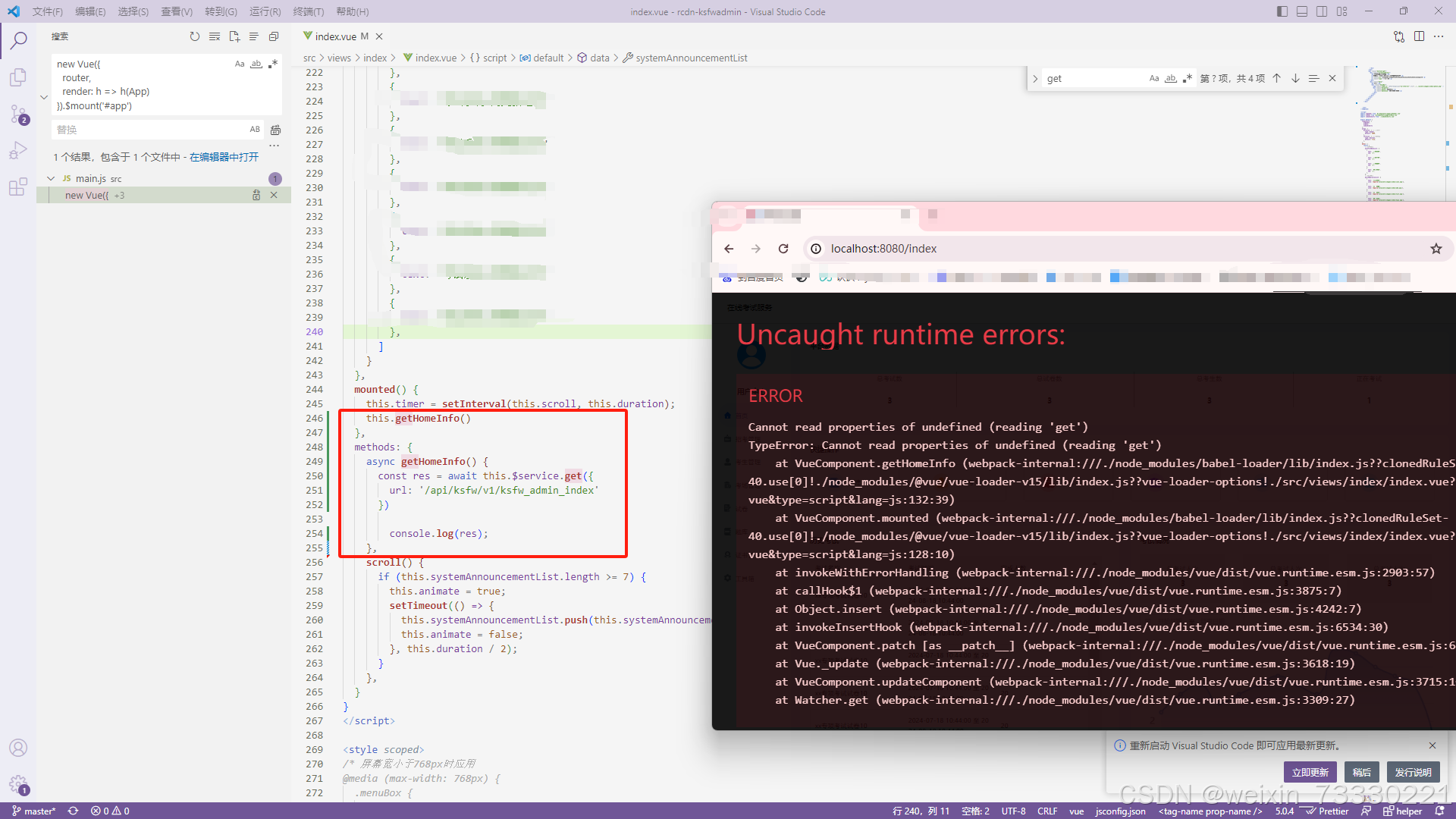
Task: Click the find input containing 'get'
Action: [x=1092, y=78]
